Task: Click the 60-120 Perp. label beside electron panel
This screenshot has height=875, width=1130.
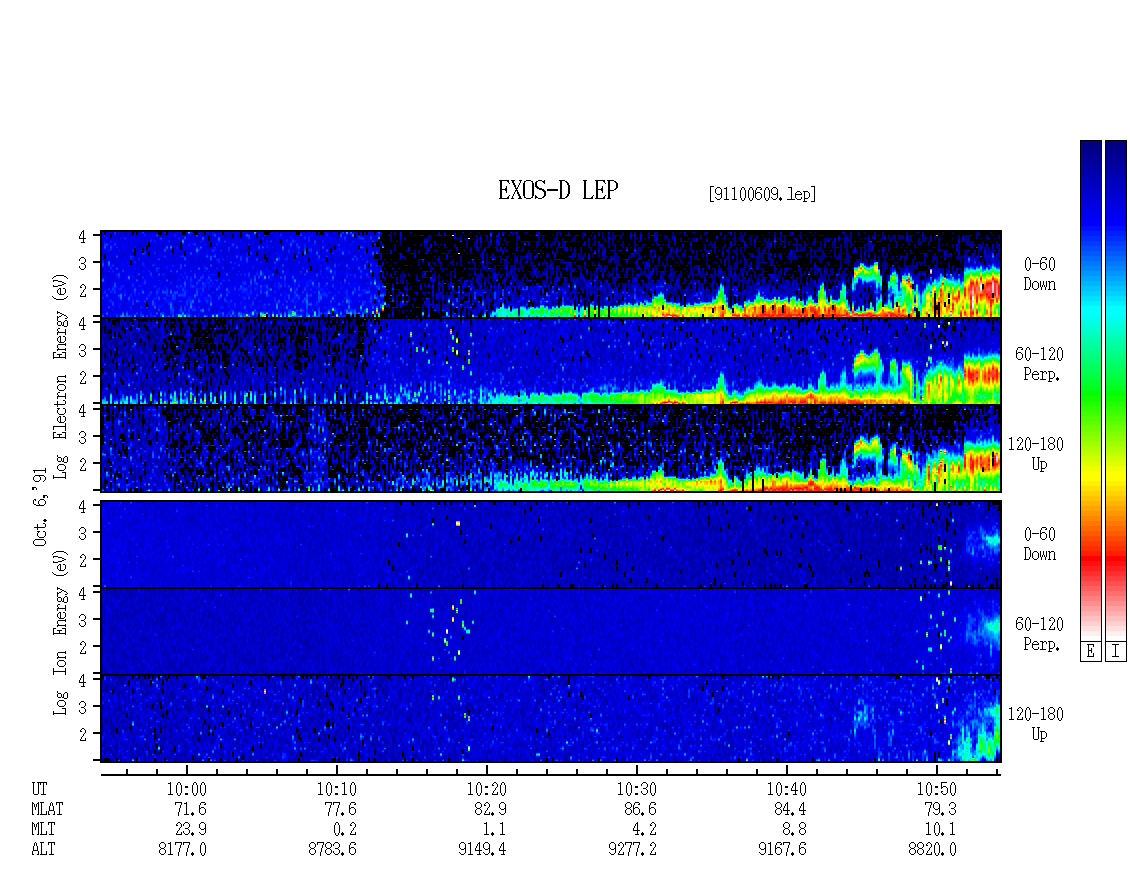Action: point(1039,364)
